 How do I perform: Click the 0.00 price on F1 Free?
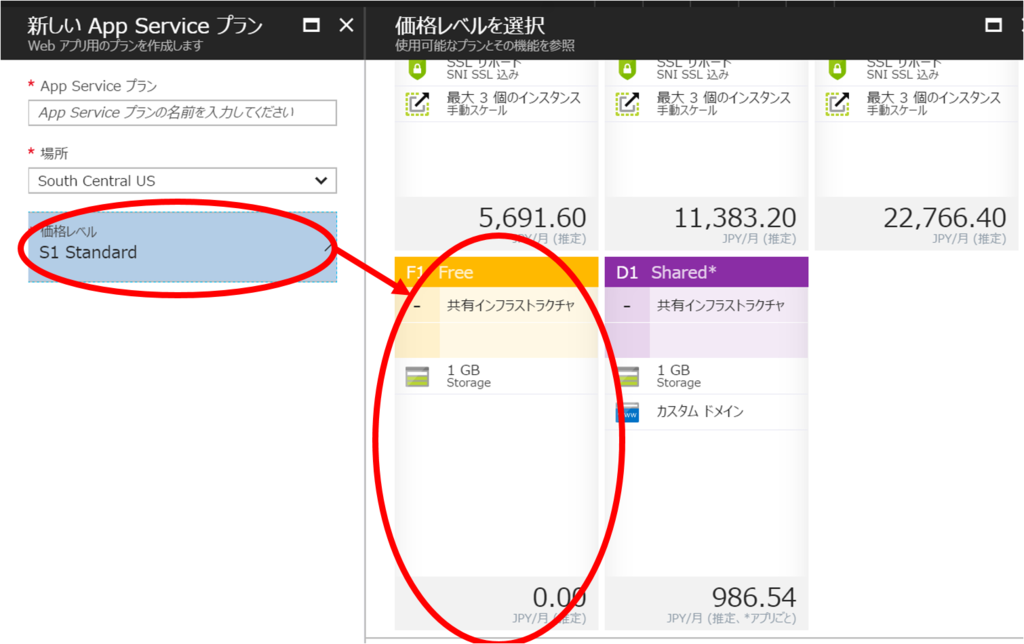click(x=559, y=598)
